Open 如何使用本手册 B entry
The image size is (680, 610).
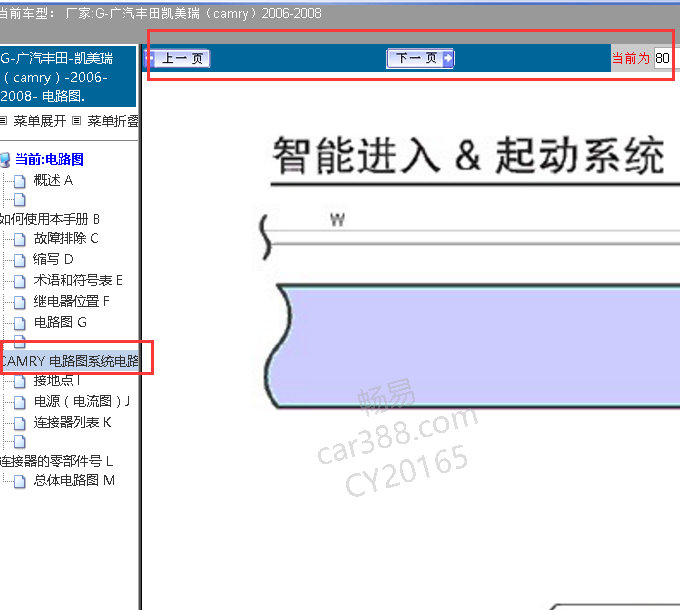click(x=49, y=219)
